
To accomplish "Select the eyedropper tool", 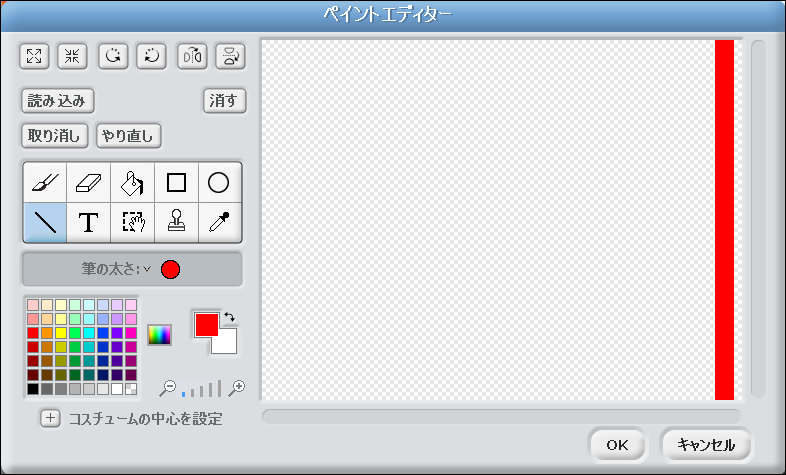I will [x=220, y=222].
